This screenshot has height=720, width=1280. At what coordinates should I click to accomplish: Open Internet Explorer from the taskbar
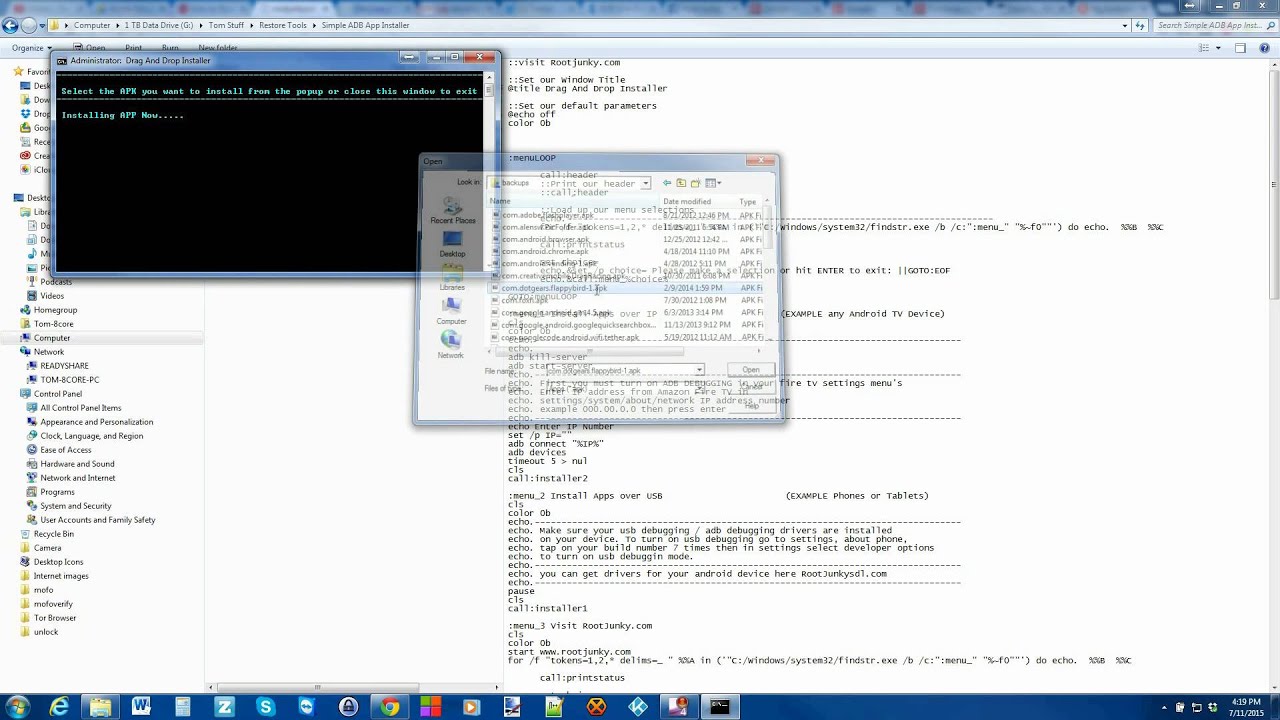click(60, 707)
